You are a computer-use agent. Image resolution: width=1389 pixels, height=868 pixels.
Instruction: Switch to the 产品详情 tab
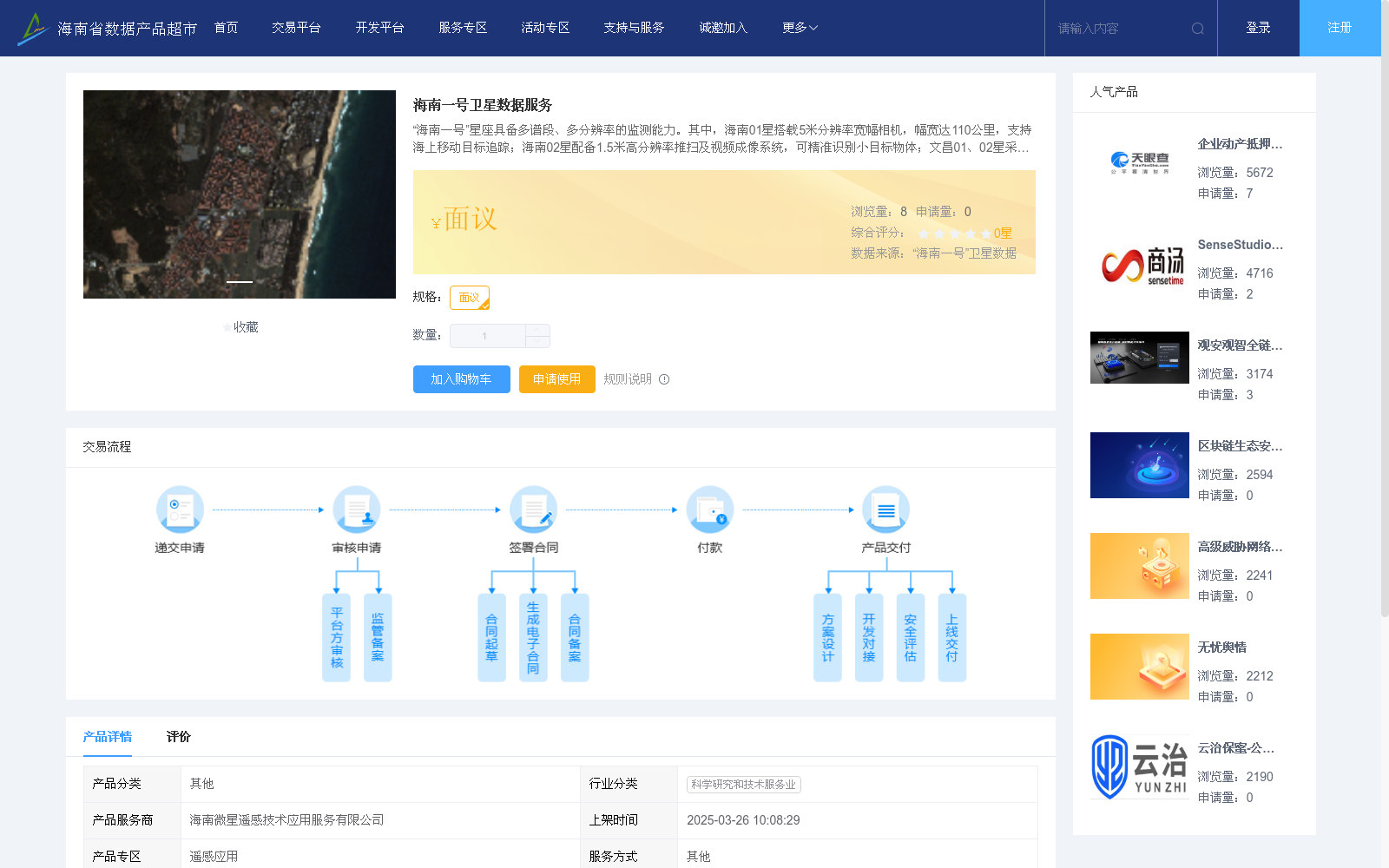click(x=108, y=737)
